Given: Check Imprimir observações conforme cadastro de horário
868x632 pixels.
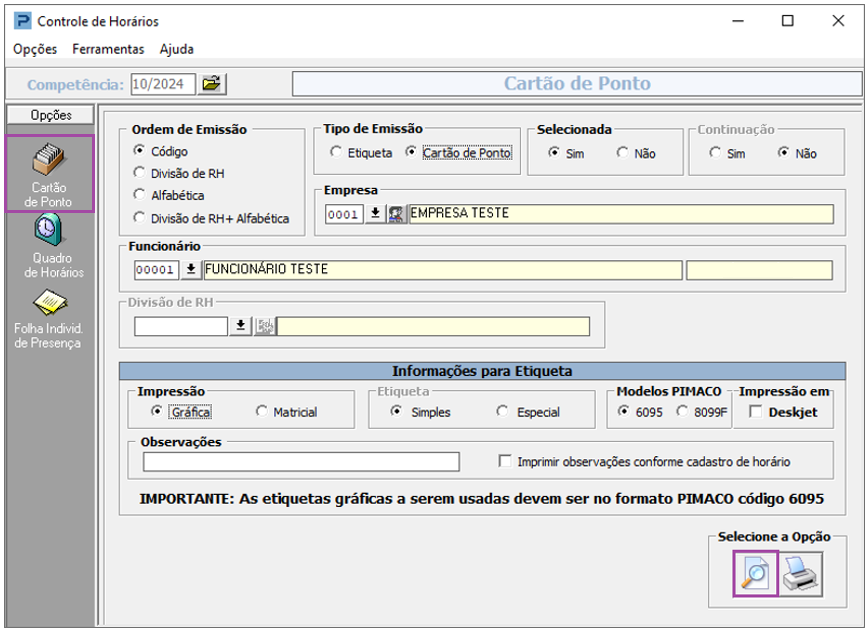Looking at the screenshot, I should pos(506,462).
